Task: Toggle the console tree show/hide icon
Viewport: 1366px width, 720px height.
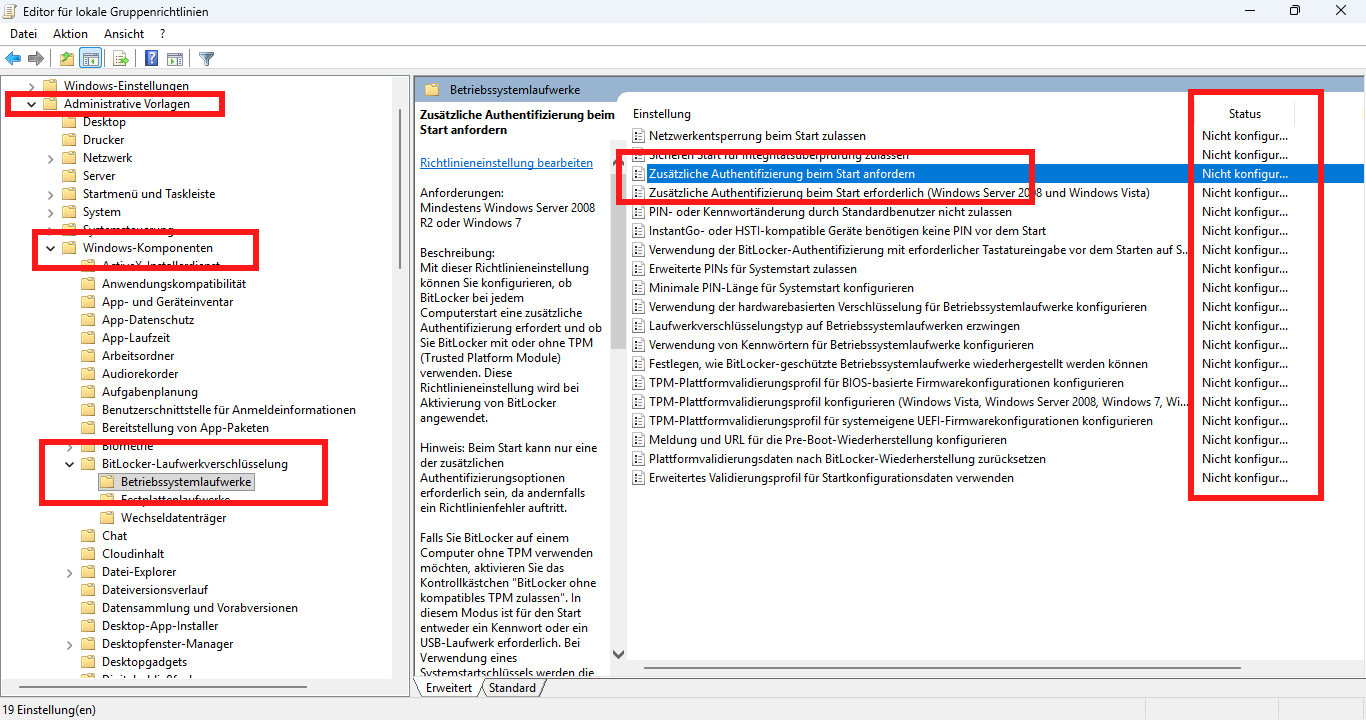Action: click(x=90, y=58)
